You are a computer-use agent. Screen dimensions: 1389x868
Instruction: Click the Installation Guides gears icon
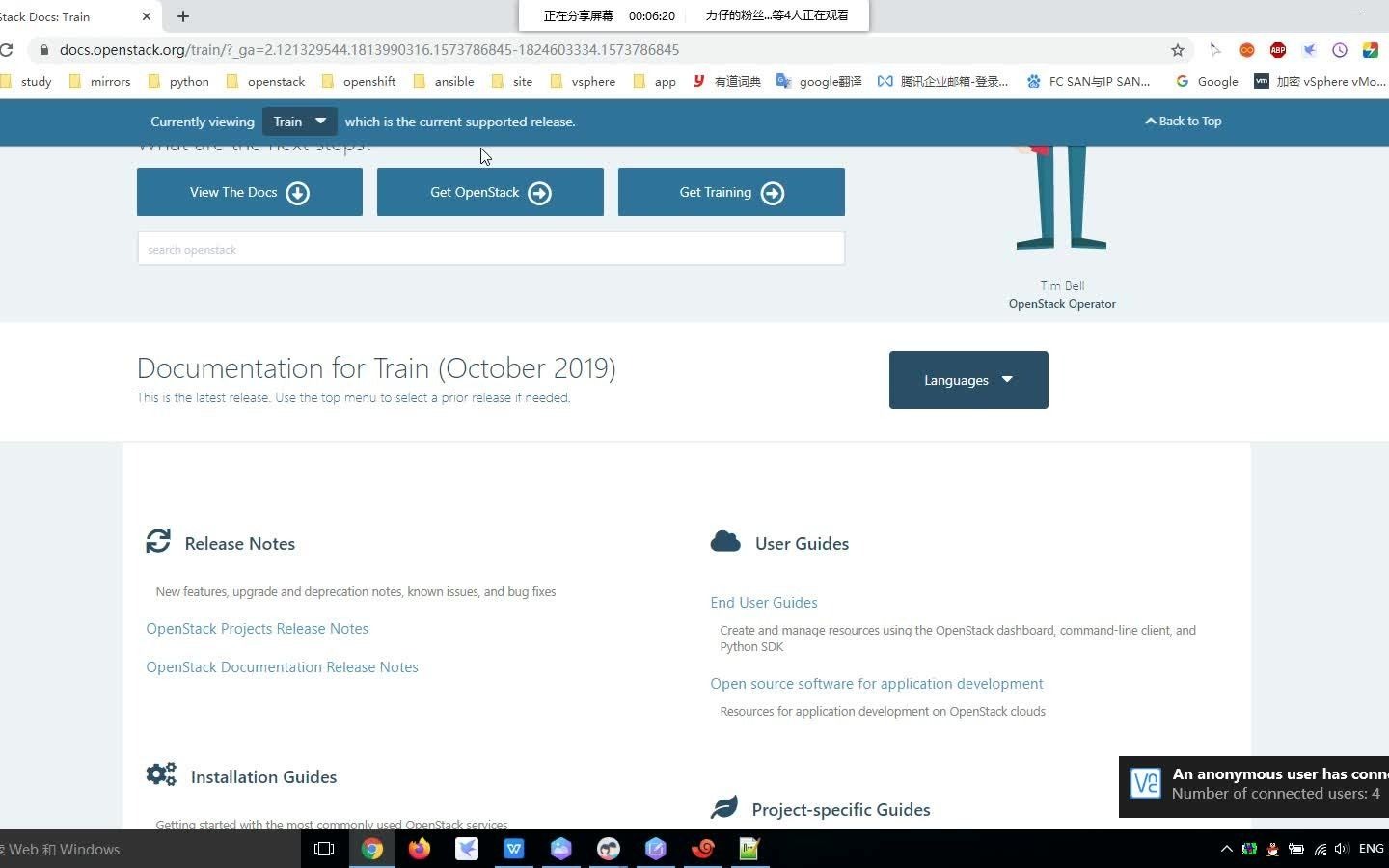coord(161,774)
